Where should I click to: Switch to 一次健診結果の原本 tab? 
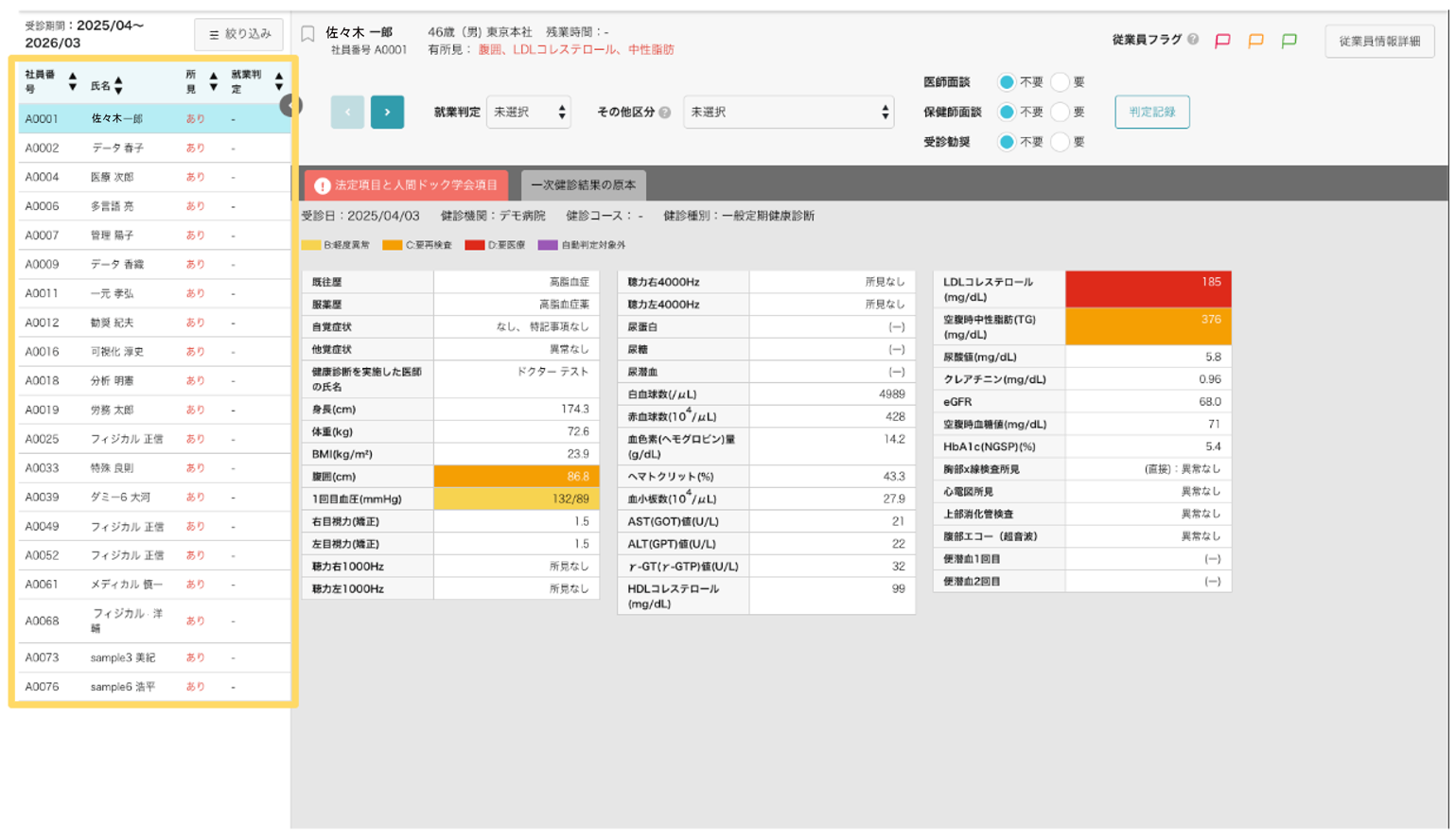(583, 185)
